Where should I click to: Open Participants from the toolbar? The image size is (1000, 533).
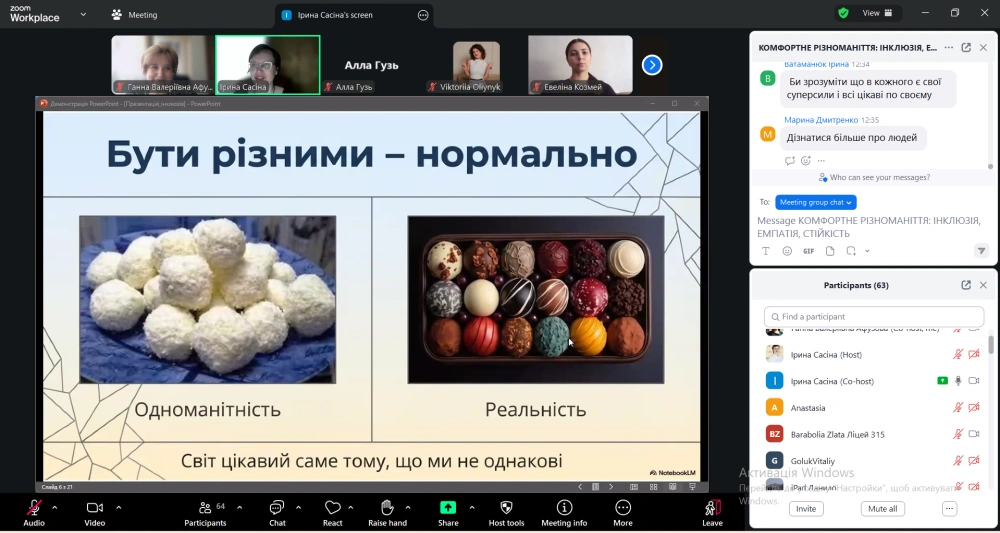click(205, 513)
